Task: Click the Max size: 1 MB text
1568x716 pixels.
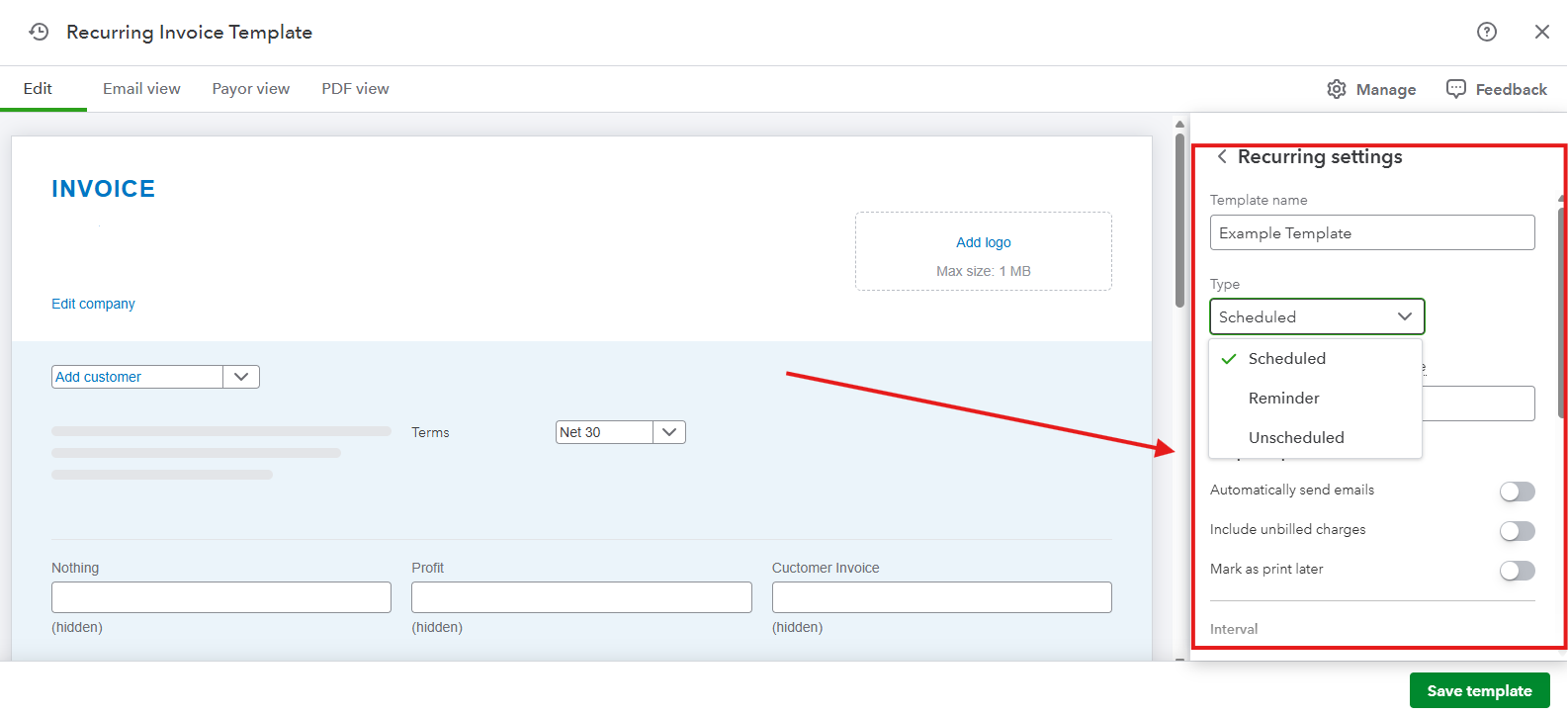Action: pyautogui.click(x=983, y=271)
